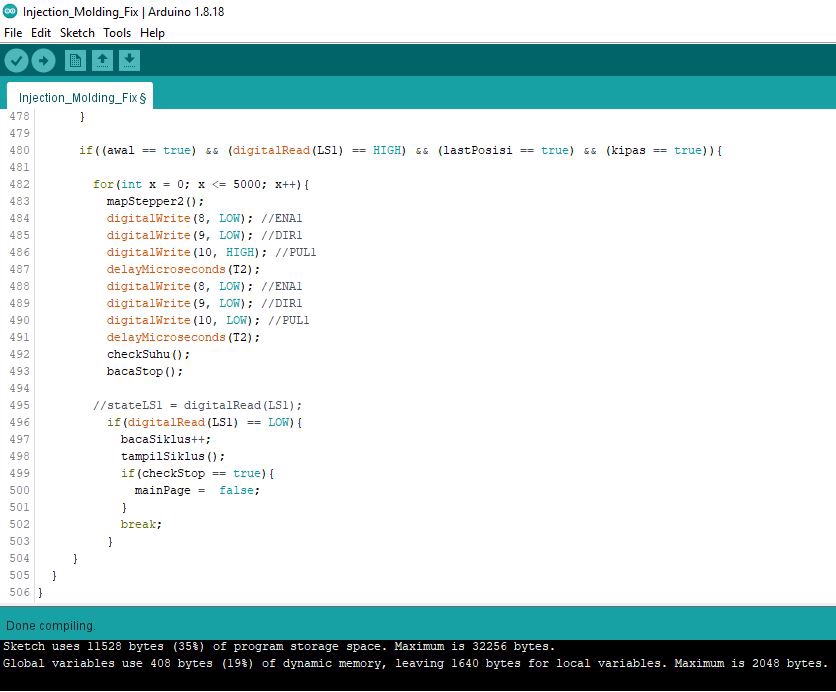Click line number 480 in gutter
The image size is (836, 692).
19,150
